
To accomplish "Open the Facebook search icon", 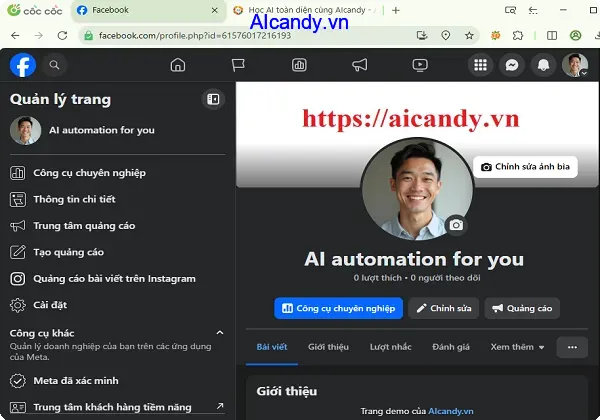I will 54,65.
